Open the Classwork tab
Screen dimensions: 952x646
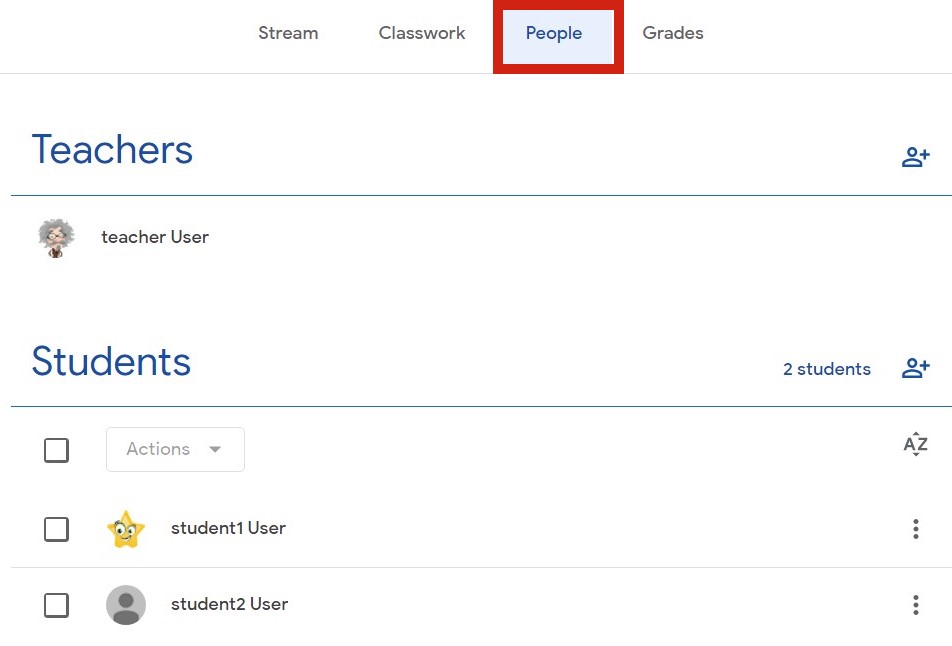coord(422,33)
